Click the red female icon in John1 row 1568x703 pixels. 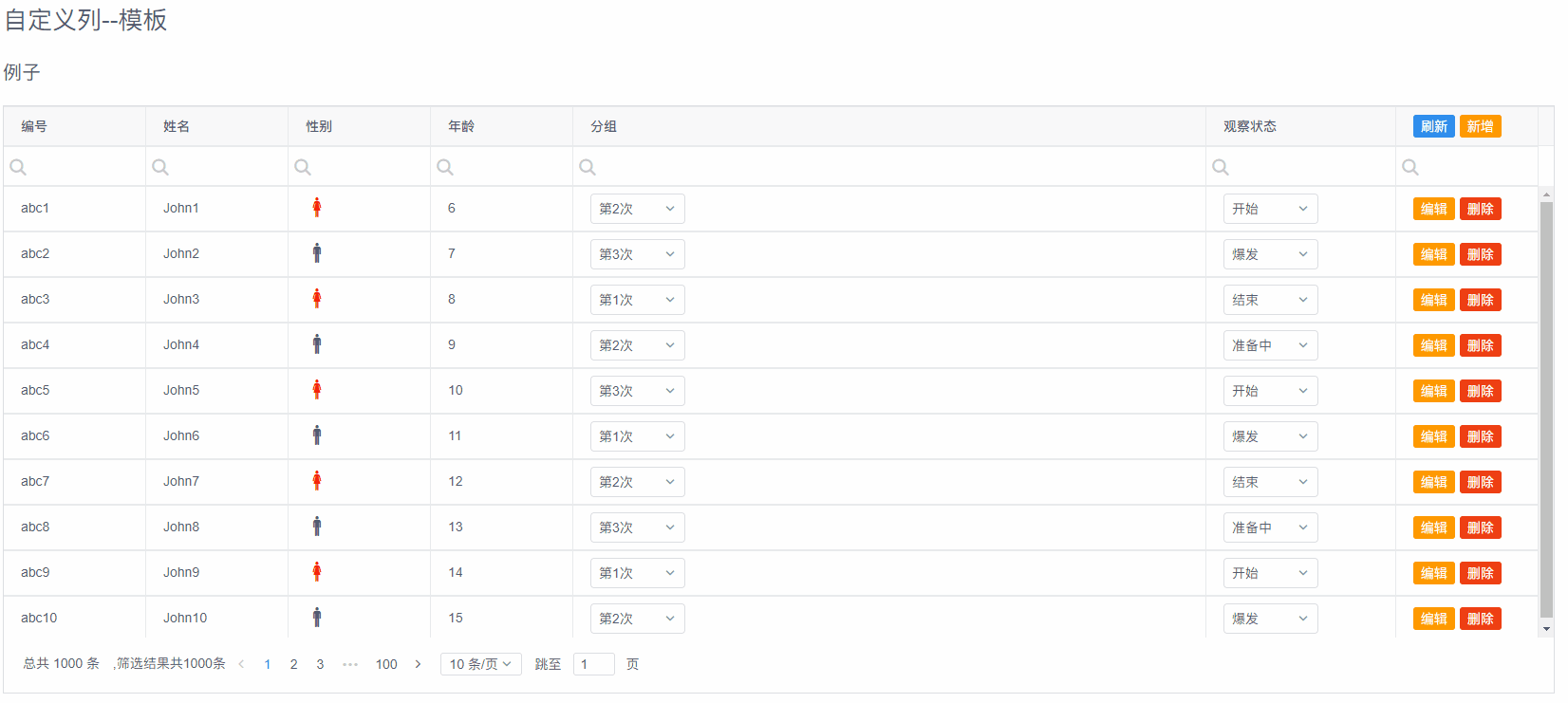coord(317,208)
